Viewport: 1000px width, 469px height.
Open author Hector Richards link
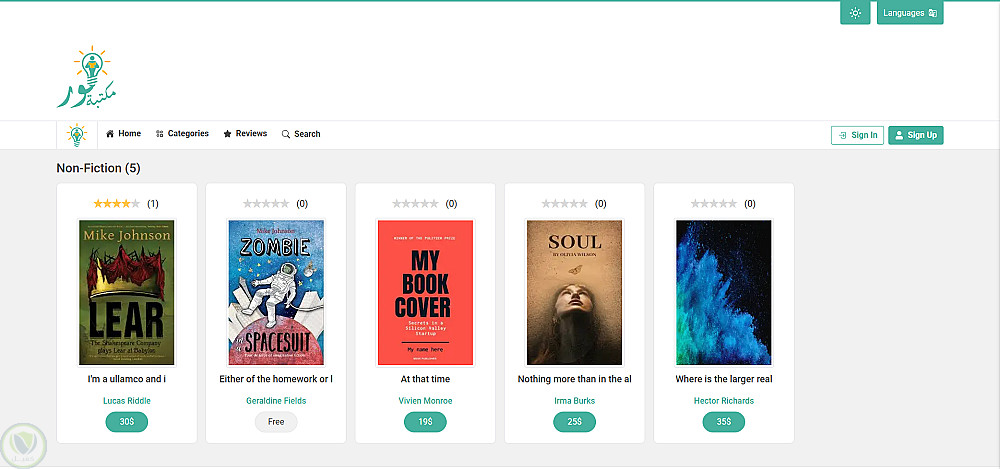click(x=724, y=401)
